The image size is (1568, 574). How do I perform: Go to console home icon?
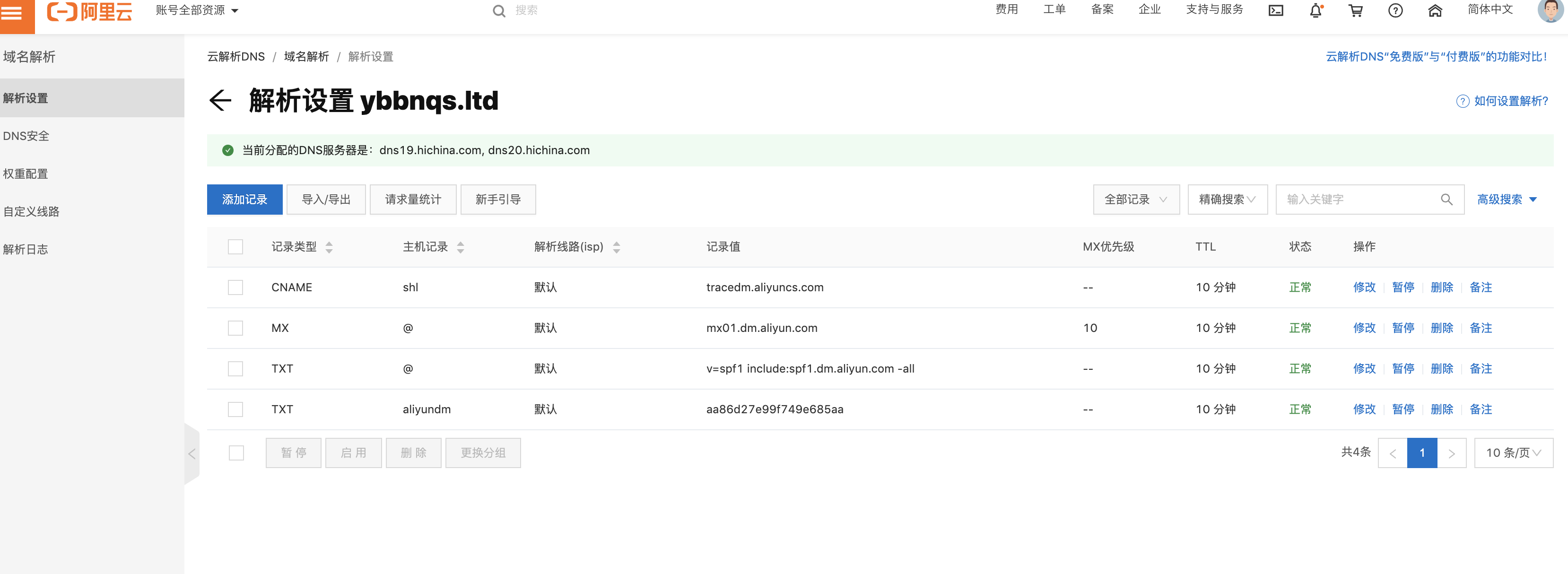click(x=1435, y=10)
